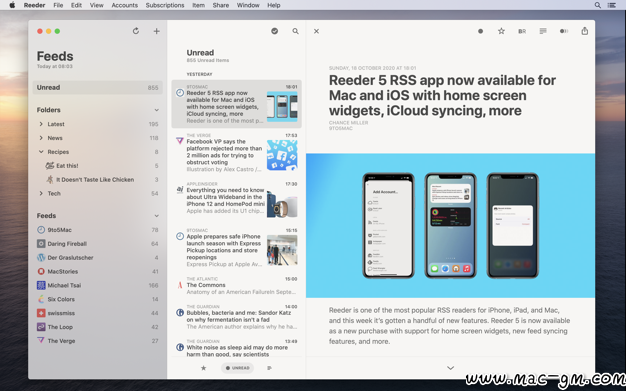Click Apple Store pickup thumbnail
The image size is (626, 391).
click(x=282, y=250)
